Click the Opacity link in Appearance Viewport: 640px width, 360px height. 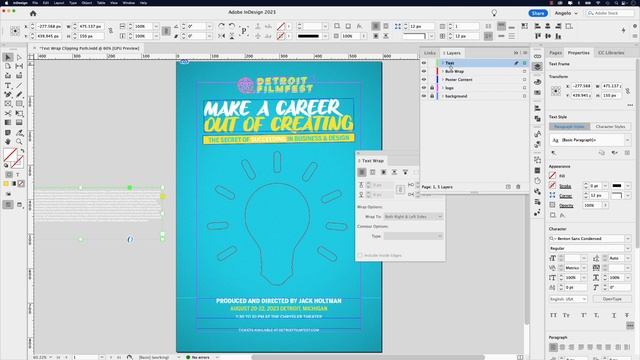[x=566, y=205]
